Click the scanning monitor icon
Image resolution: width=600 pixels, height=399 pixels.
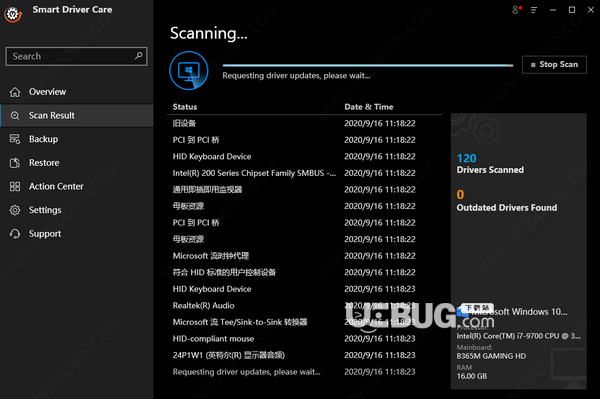coord(189,70)
